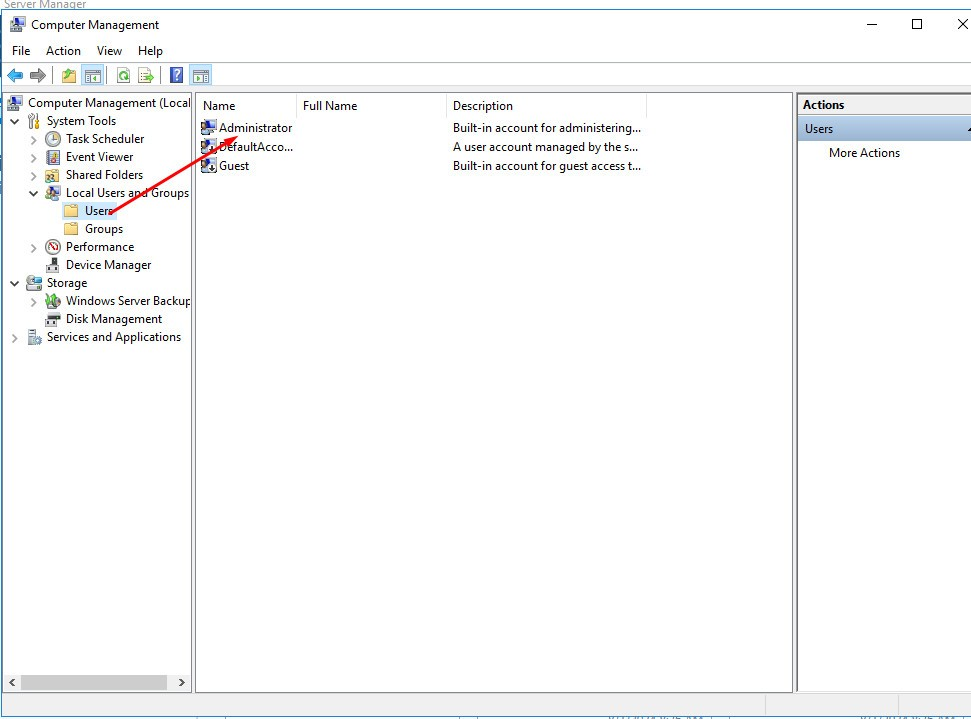Open Device Manager in the tree

pos(108,265)
